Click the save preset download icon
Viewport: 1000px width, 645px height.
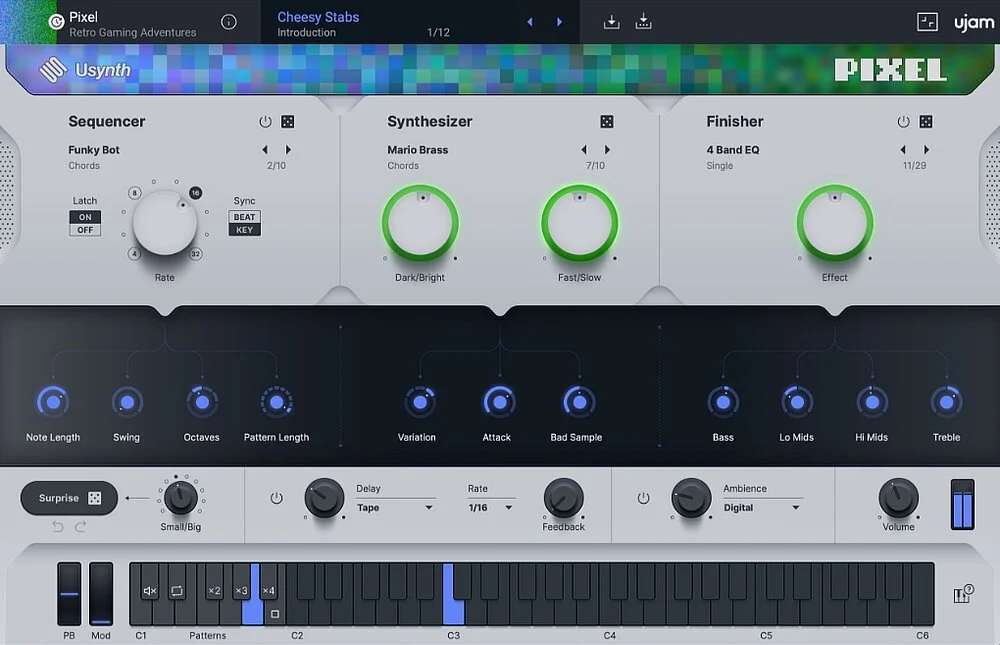click(x=612, y=22)
